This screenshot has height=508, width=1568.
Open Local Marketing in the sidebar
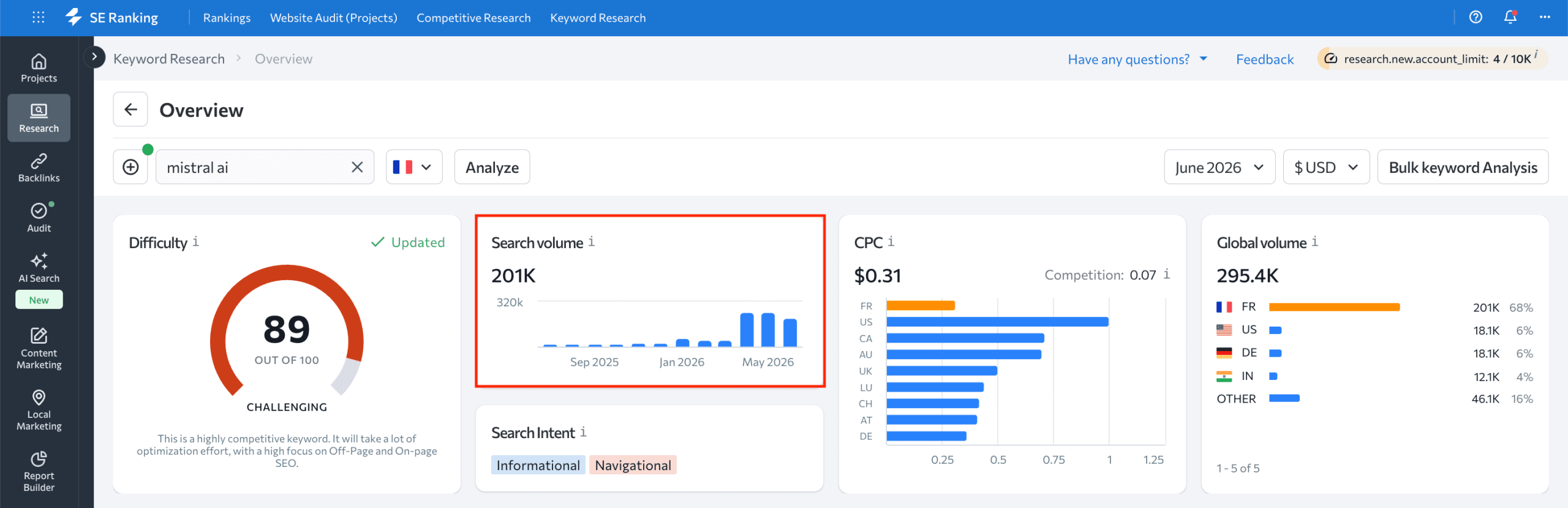pyautogui.click(x=39, y=410)
